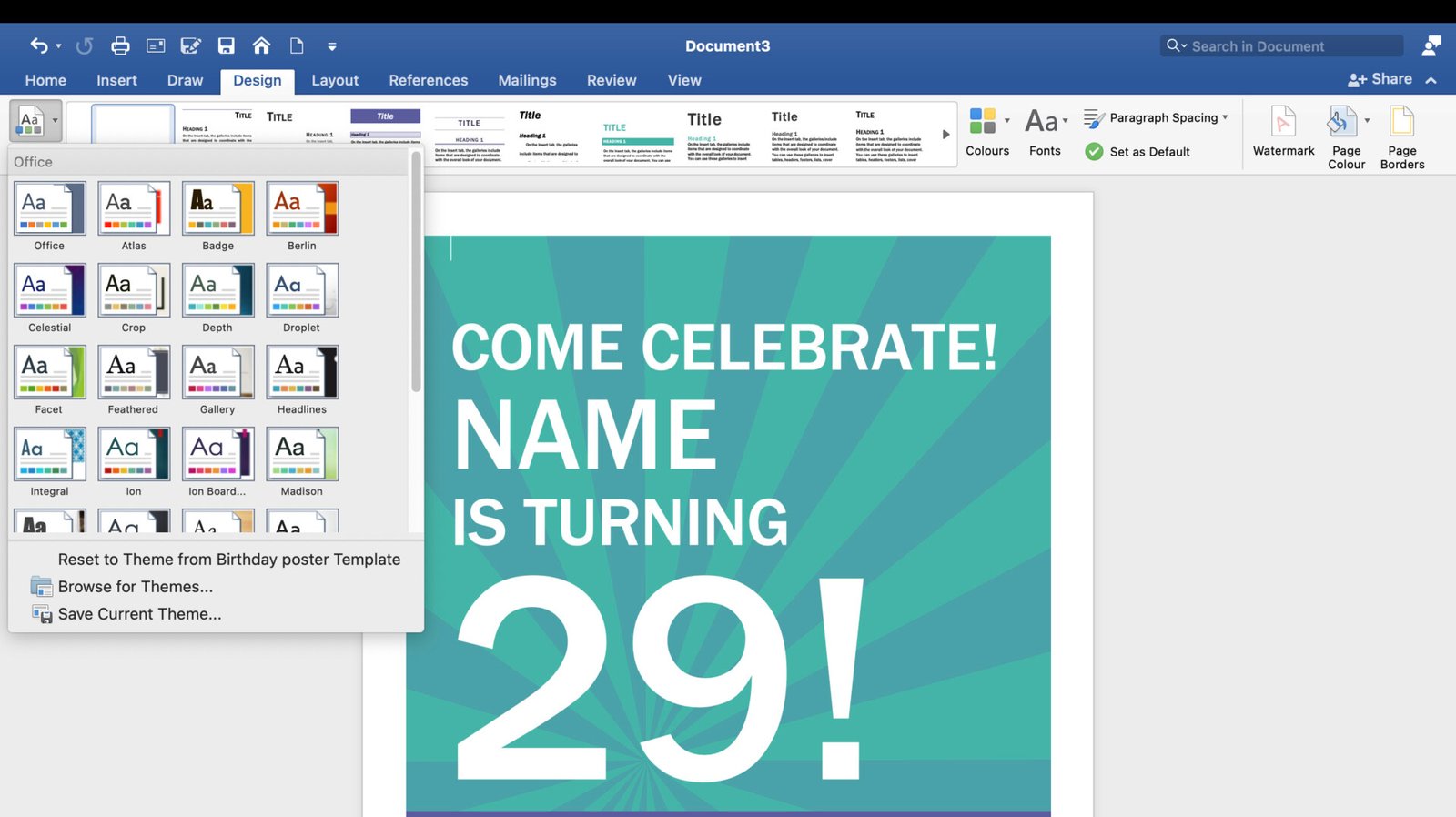1456x817 pixels.
Task: Open the Home tab
Action: point(45,80)
